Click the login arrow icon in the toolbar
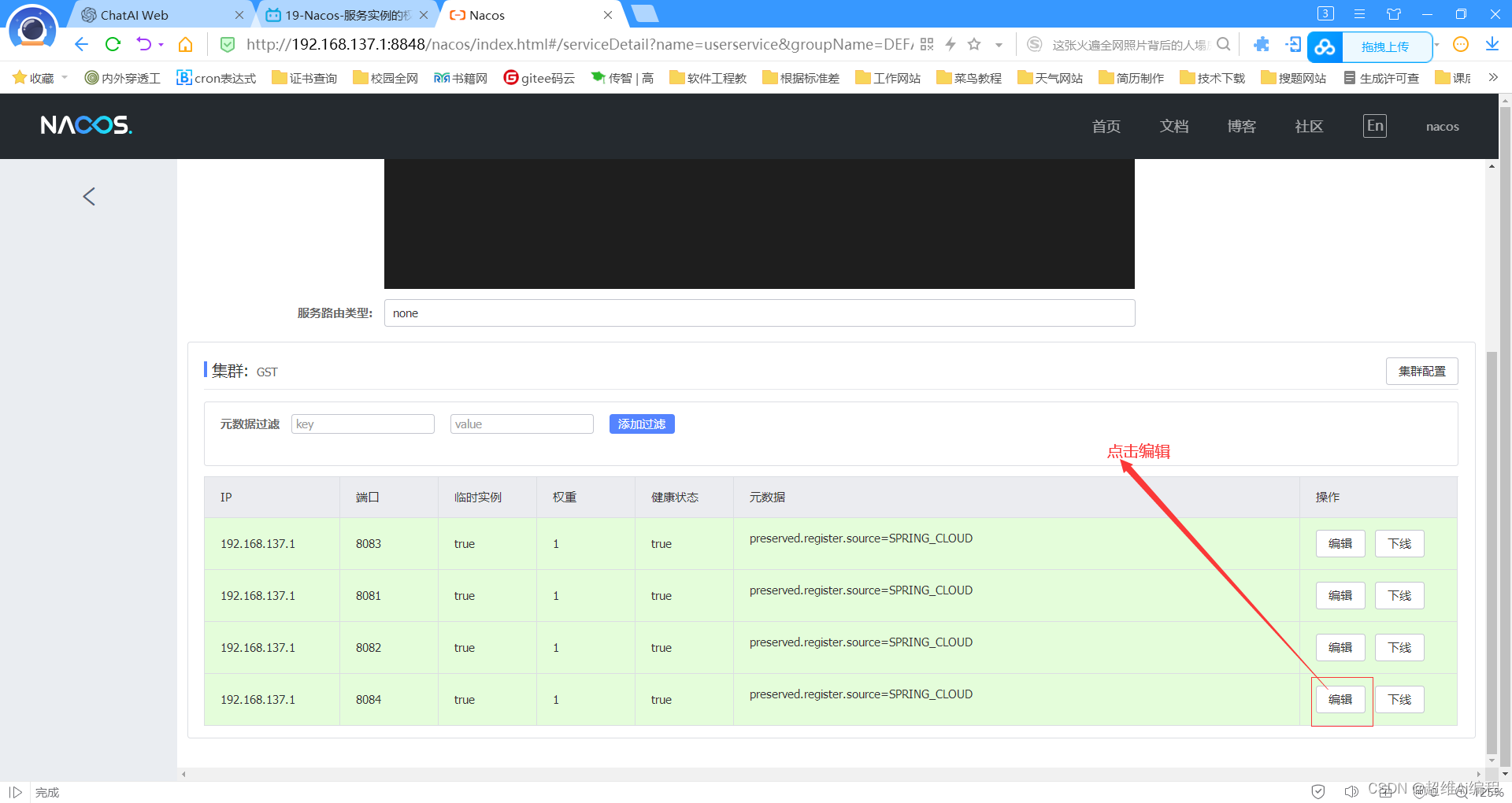 pos(1293,44)
